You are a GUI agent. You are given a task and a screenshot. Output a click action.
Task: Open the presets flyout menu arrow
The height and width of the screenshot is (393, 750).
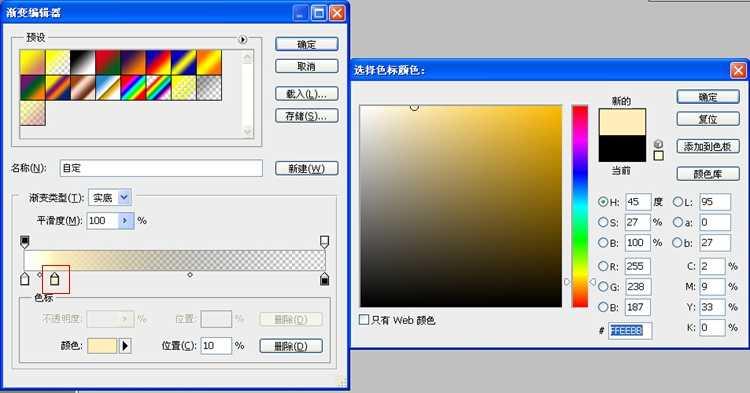243,40
